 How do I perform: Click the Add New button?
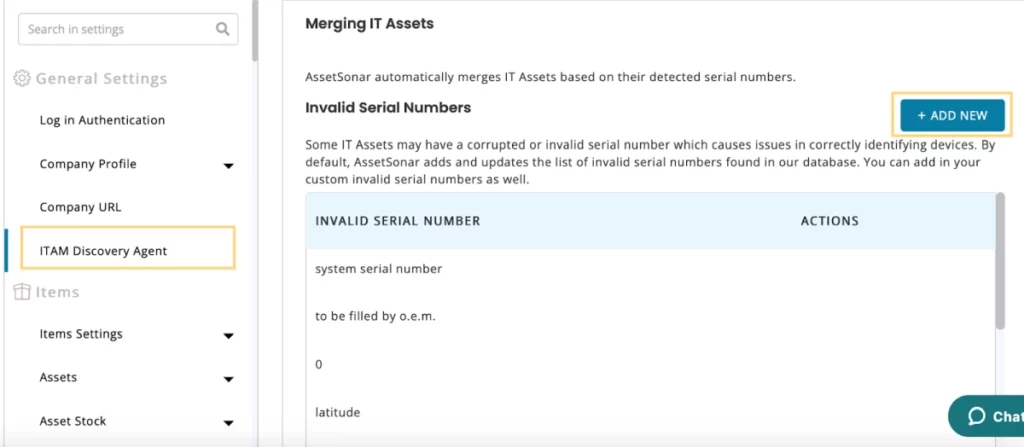(x=952, y=115)
